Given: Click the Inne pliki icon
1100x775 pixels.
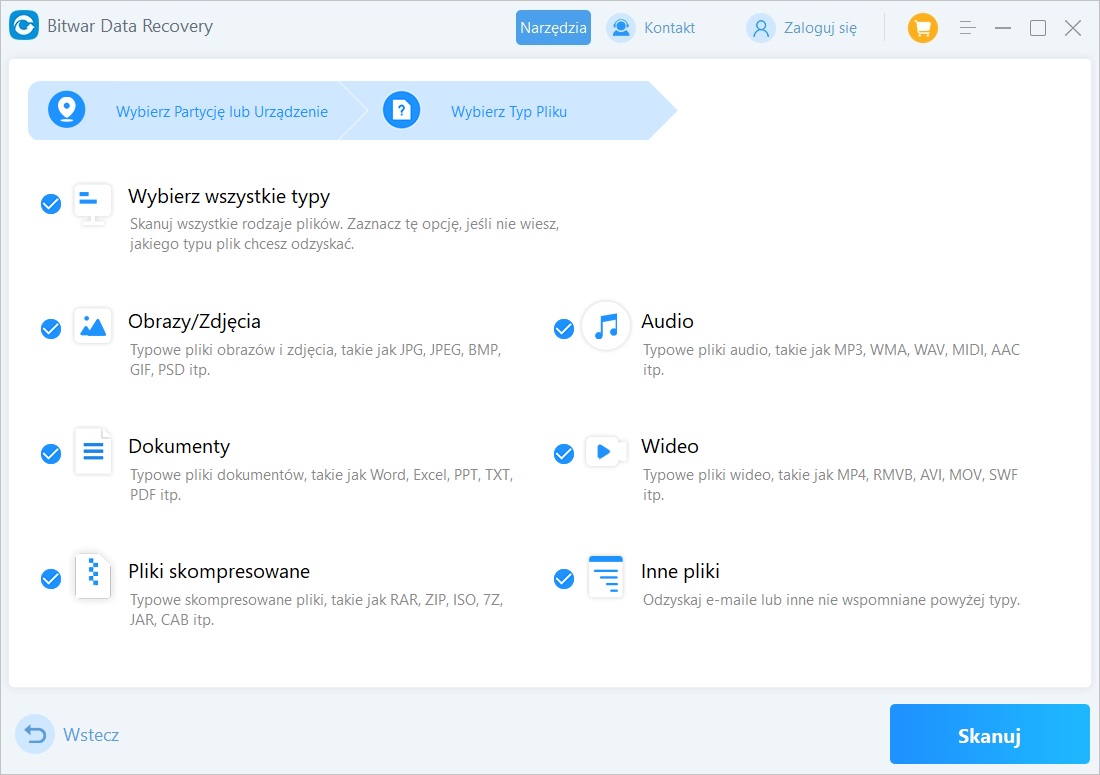Looking at the screenshot, I should [x=606, y=576].
